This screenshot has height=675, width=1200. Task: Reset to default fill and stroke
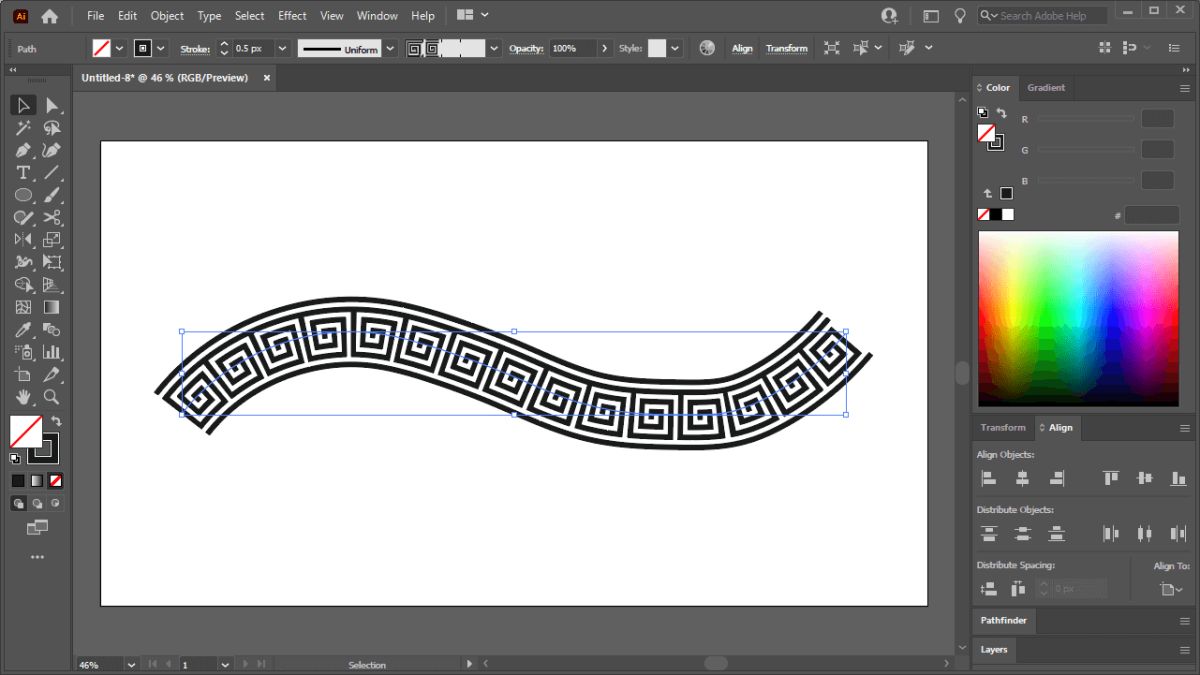click(15, 458)
